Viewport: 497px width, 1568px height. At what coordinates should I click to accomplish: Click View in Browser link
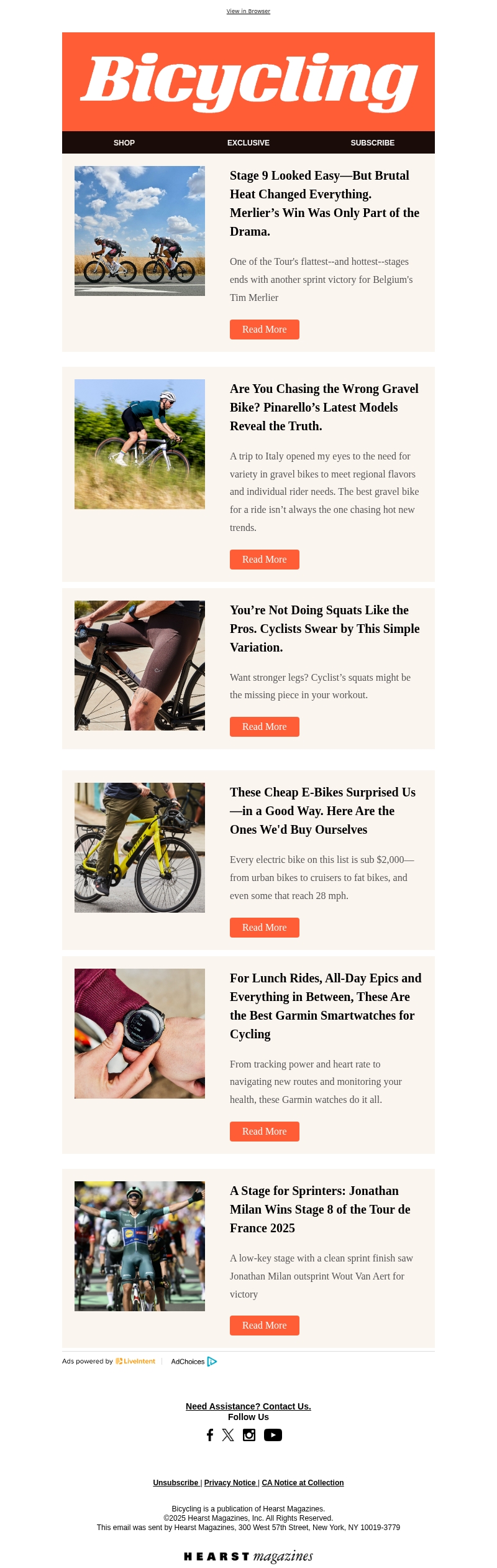(x=248, y=11)
